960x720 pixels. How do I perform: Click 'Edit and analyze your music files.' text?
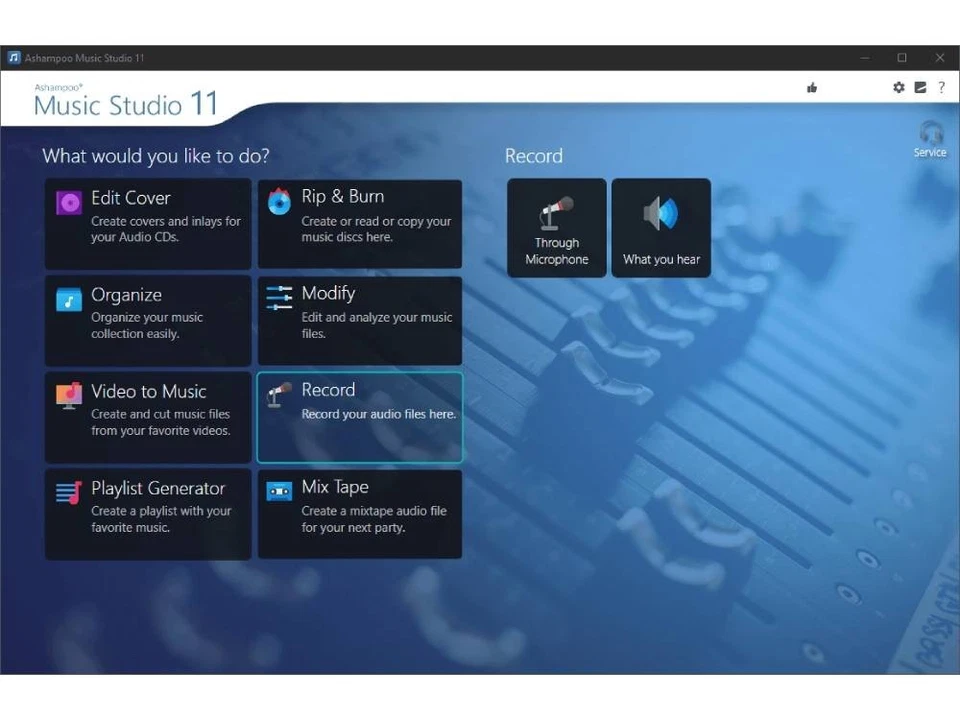coord(377,325)
